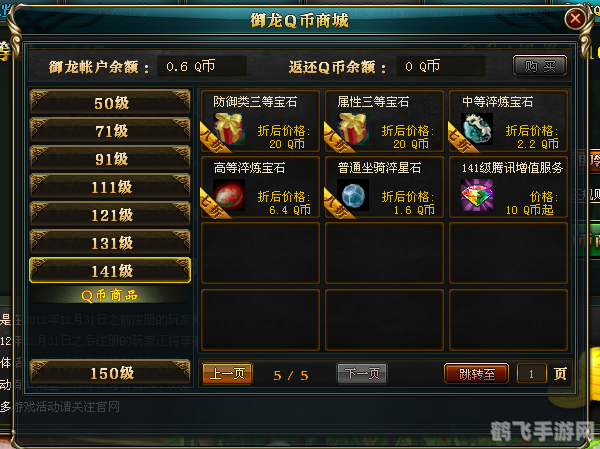Open the 150级 category
The height and width of the screenshot is (449, 600).
[x=110, y=372]
